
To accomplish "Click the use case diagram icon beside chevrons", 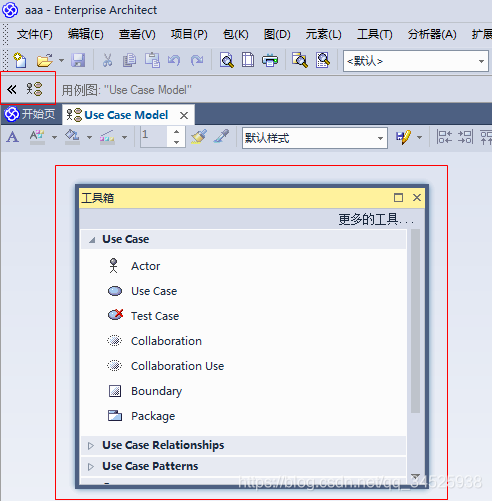I will [34, 89].
